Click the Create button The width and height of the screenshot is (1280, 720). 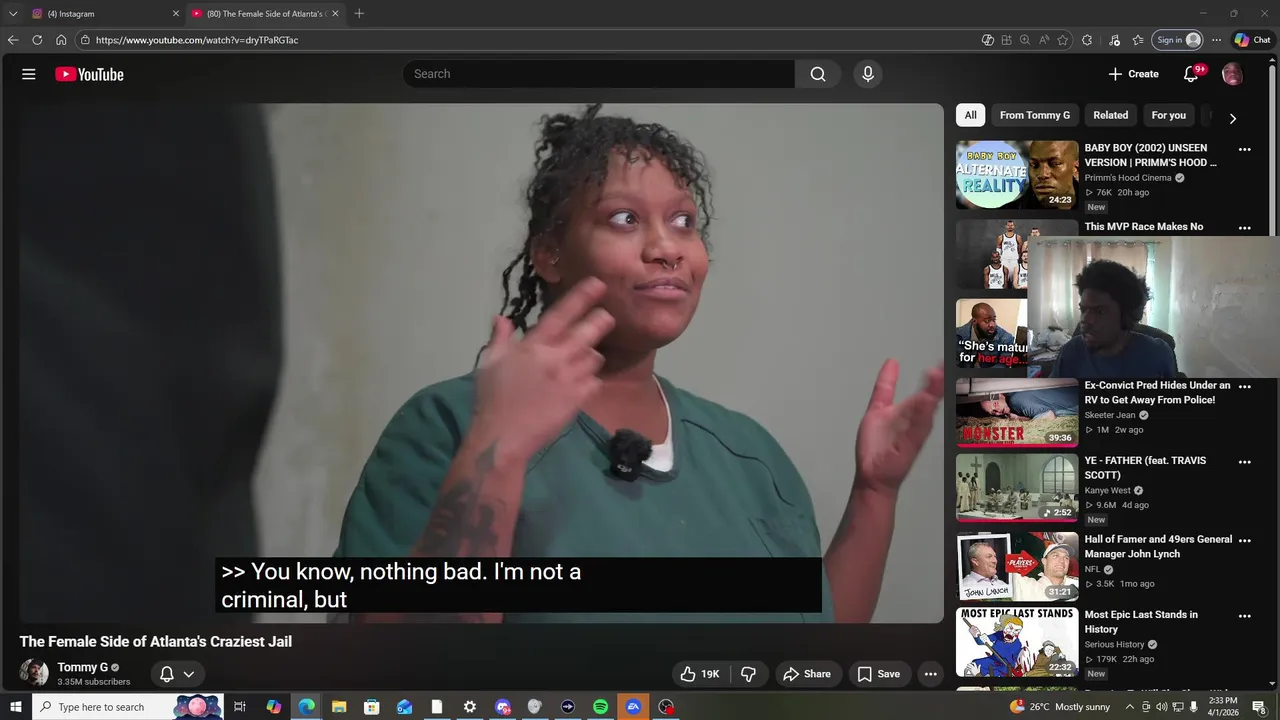(1133, 74)
